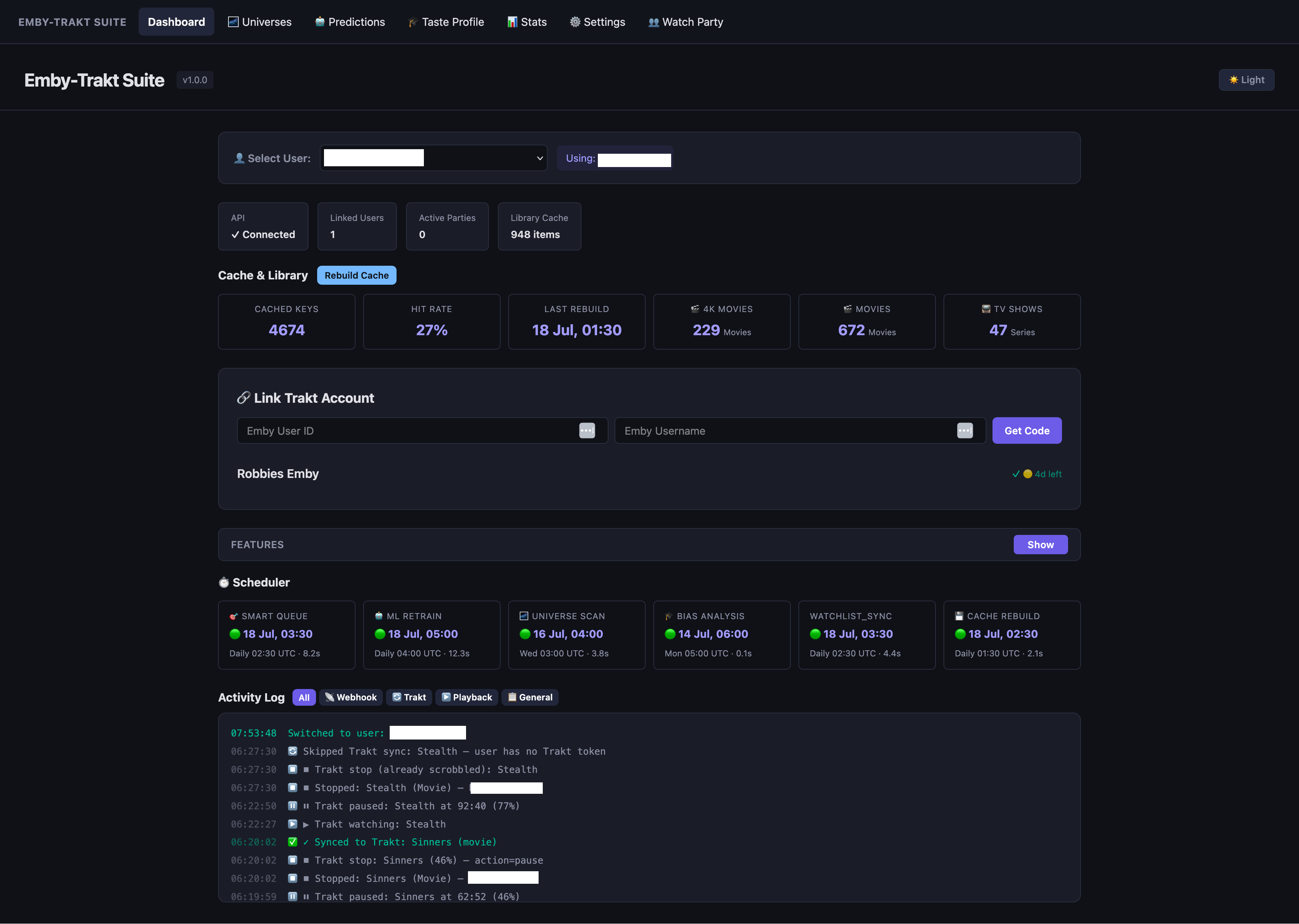Open the Smart Queue scheduler card
Viewport: 1299px width, 924px height.
286,635
